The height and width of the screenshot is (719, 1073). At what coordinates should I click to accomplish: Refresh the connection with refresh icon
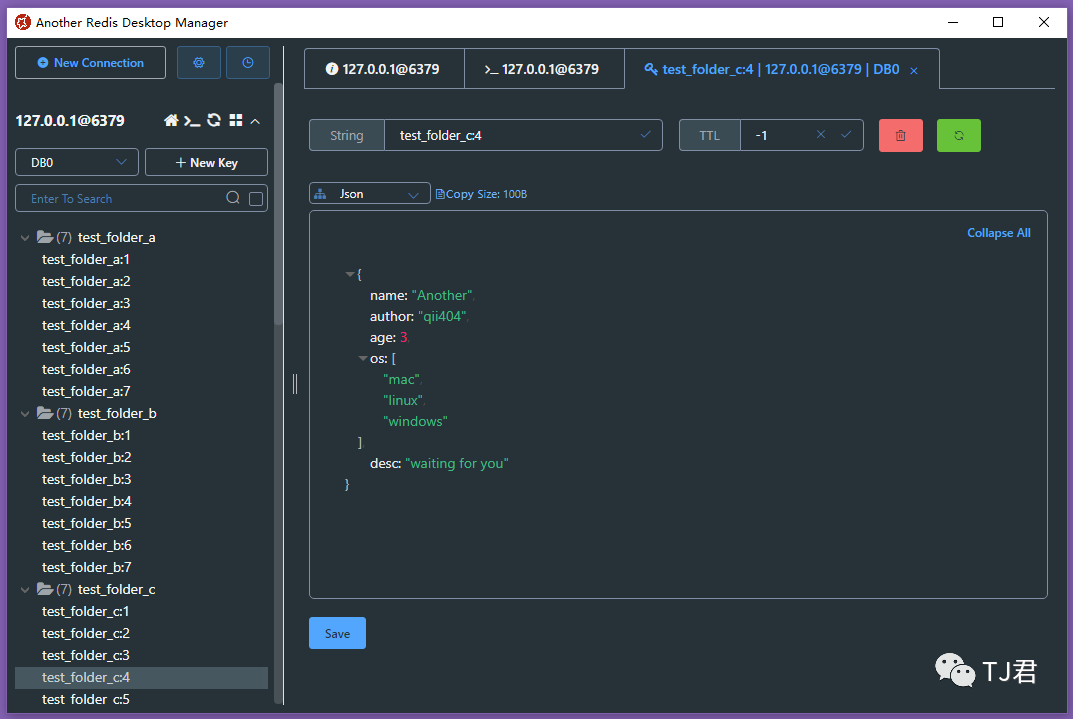[x=214, y=120]
